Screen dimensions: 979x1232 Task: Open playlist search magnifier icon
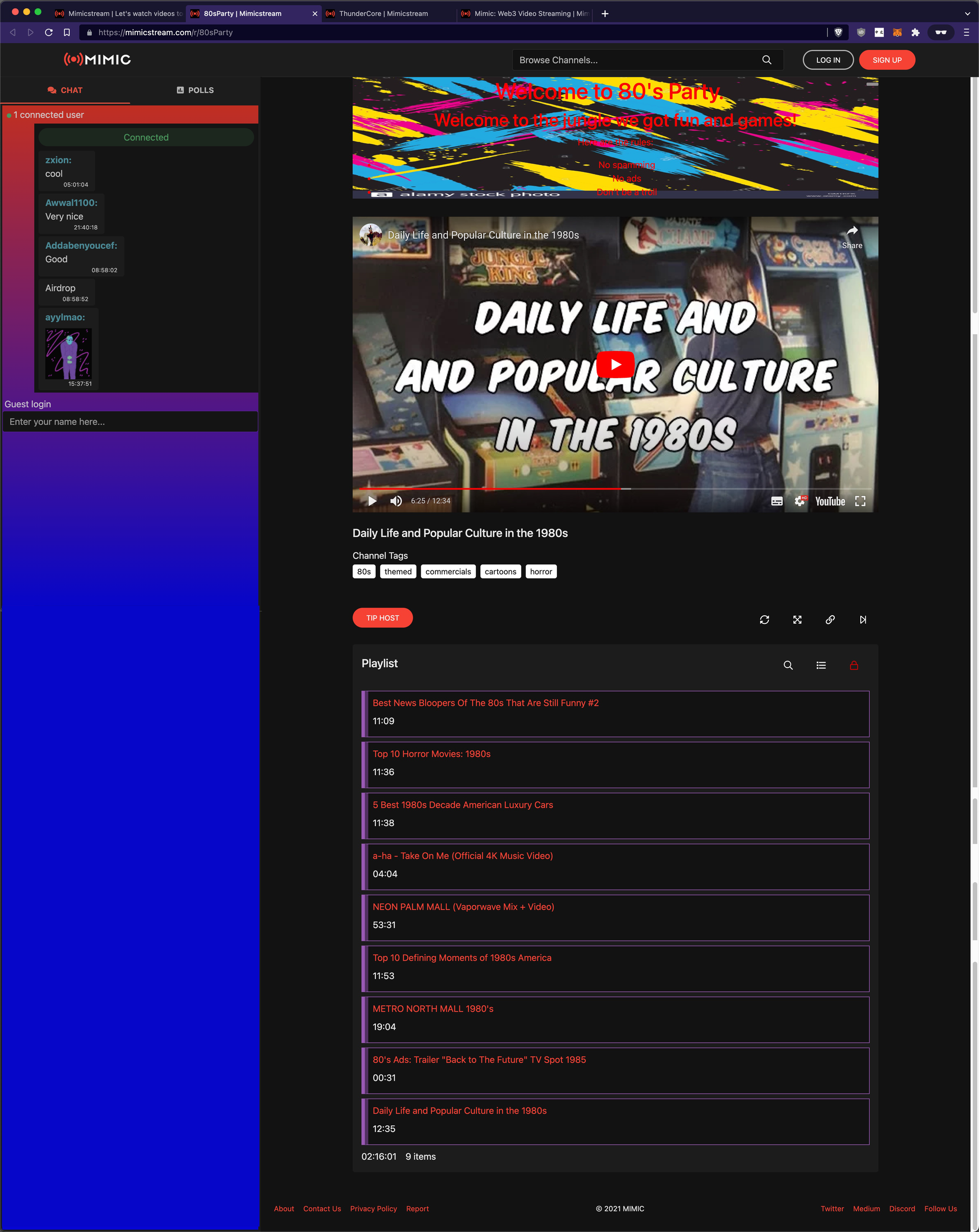click(788, 665)
